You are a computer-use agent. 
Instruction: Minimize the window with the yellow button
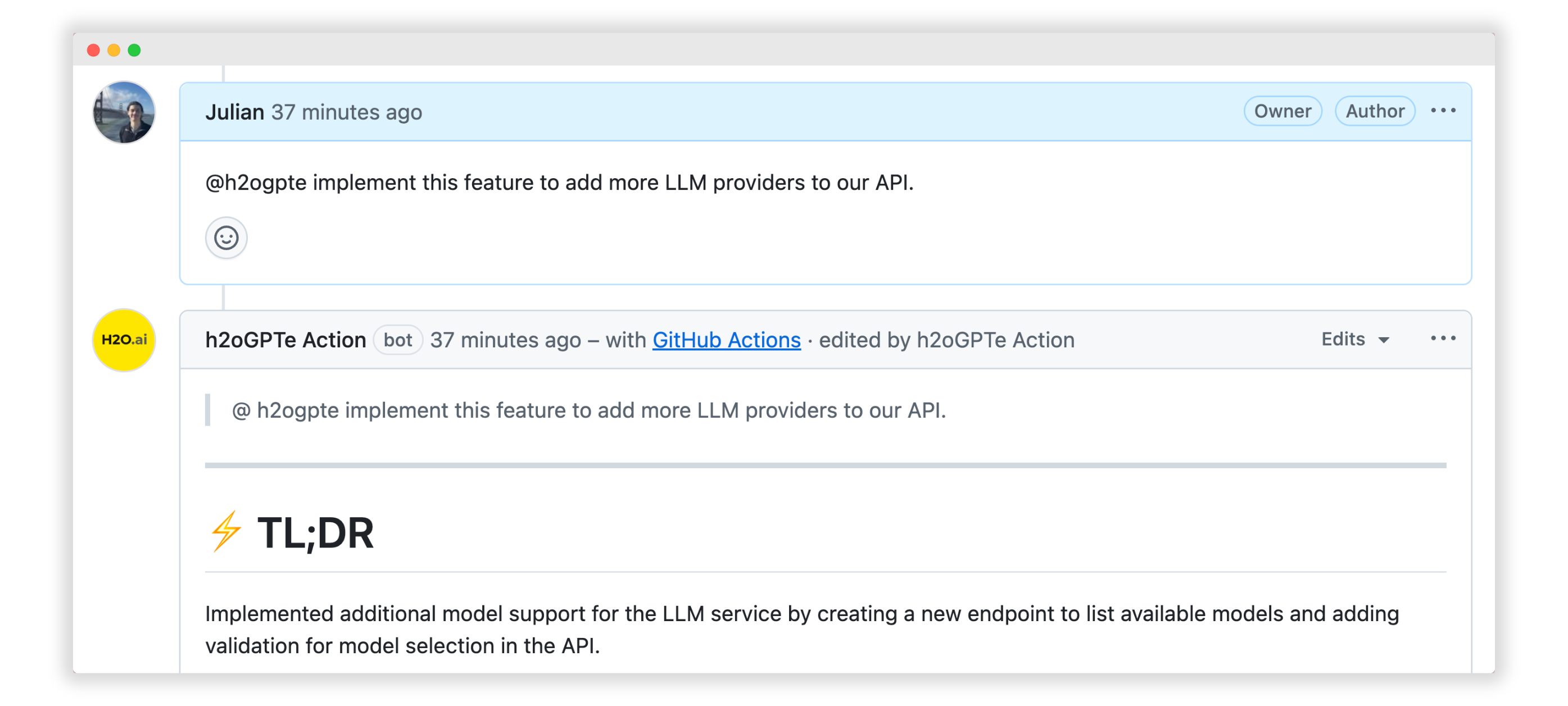click(x=114, y=50)
